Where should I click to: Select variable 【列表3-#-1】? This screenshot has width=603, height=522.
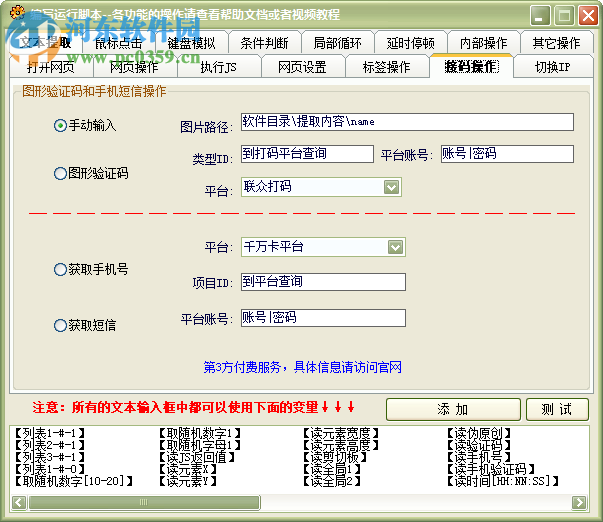49,457
